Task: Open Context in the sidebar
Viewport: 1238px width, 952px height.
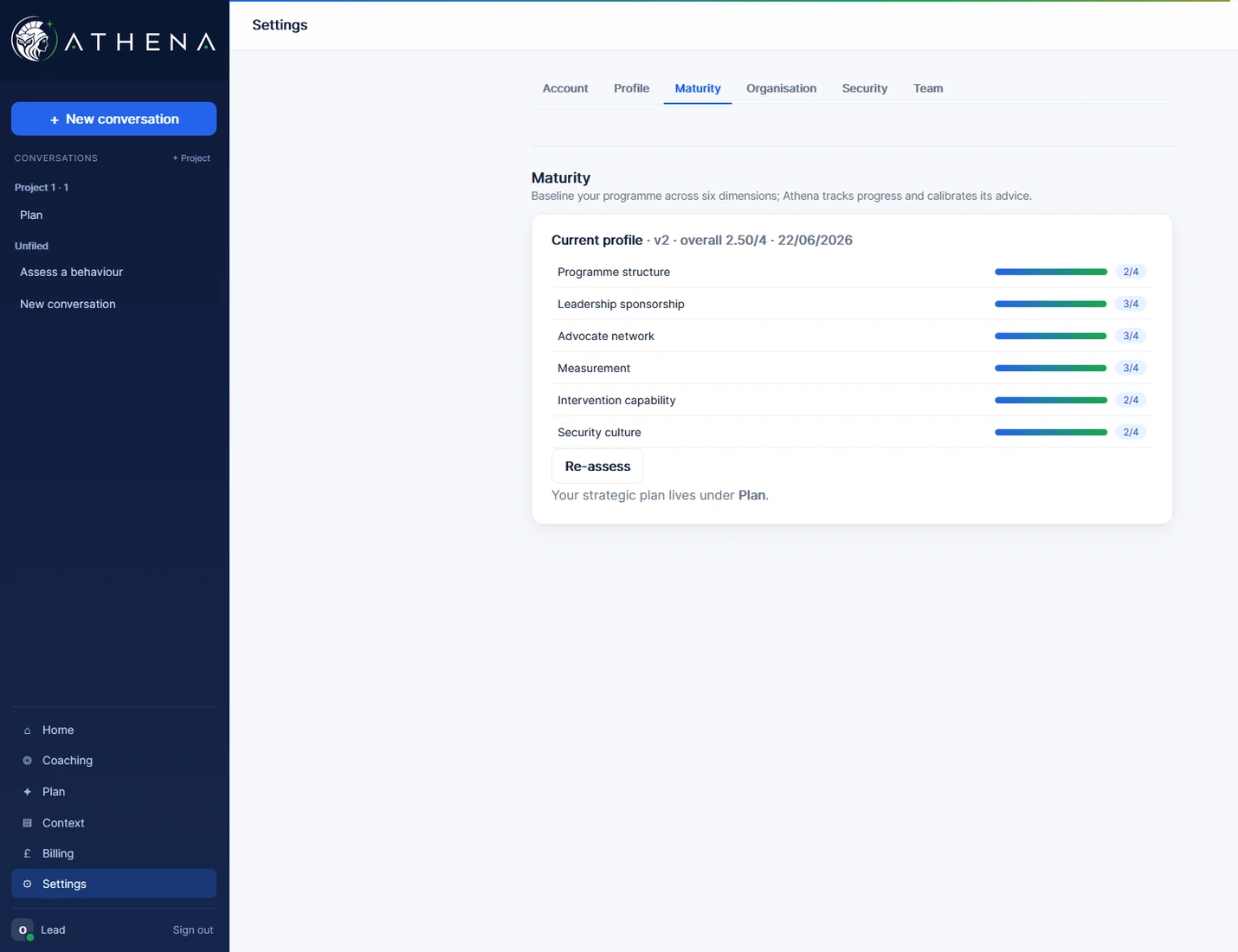Action: 113,823
